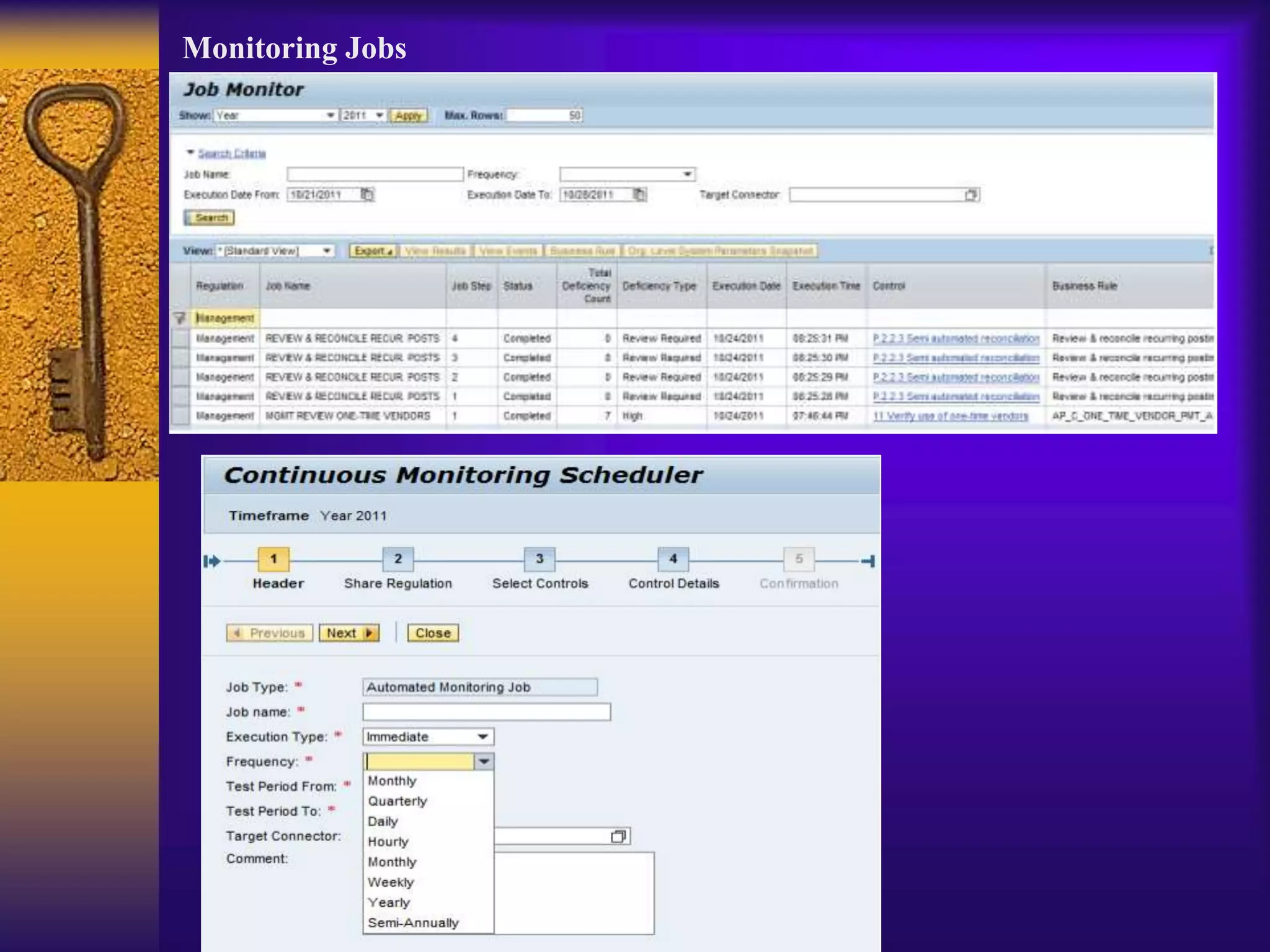Open Target Connector value help in Scheduler
The width and height of the screenshot is (1270, 952).
click(618, 837)
